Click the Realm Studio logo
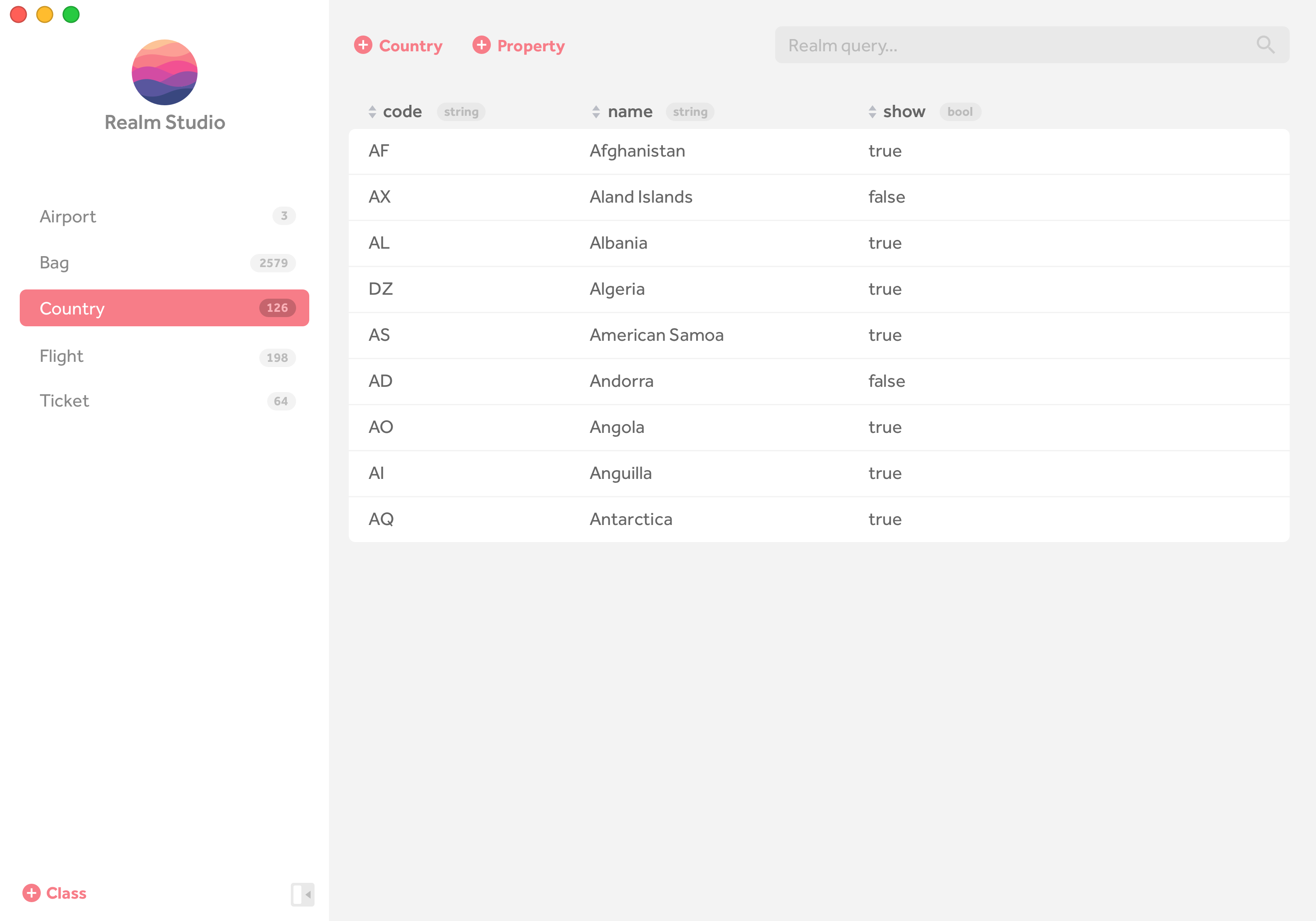The width and height of the screenshot is (1316, 921). [164, 73]
